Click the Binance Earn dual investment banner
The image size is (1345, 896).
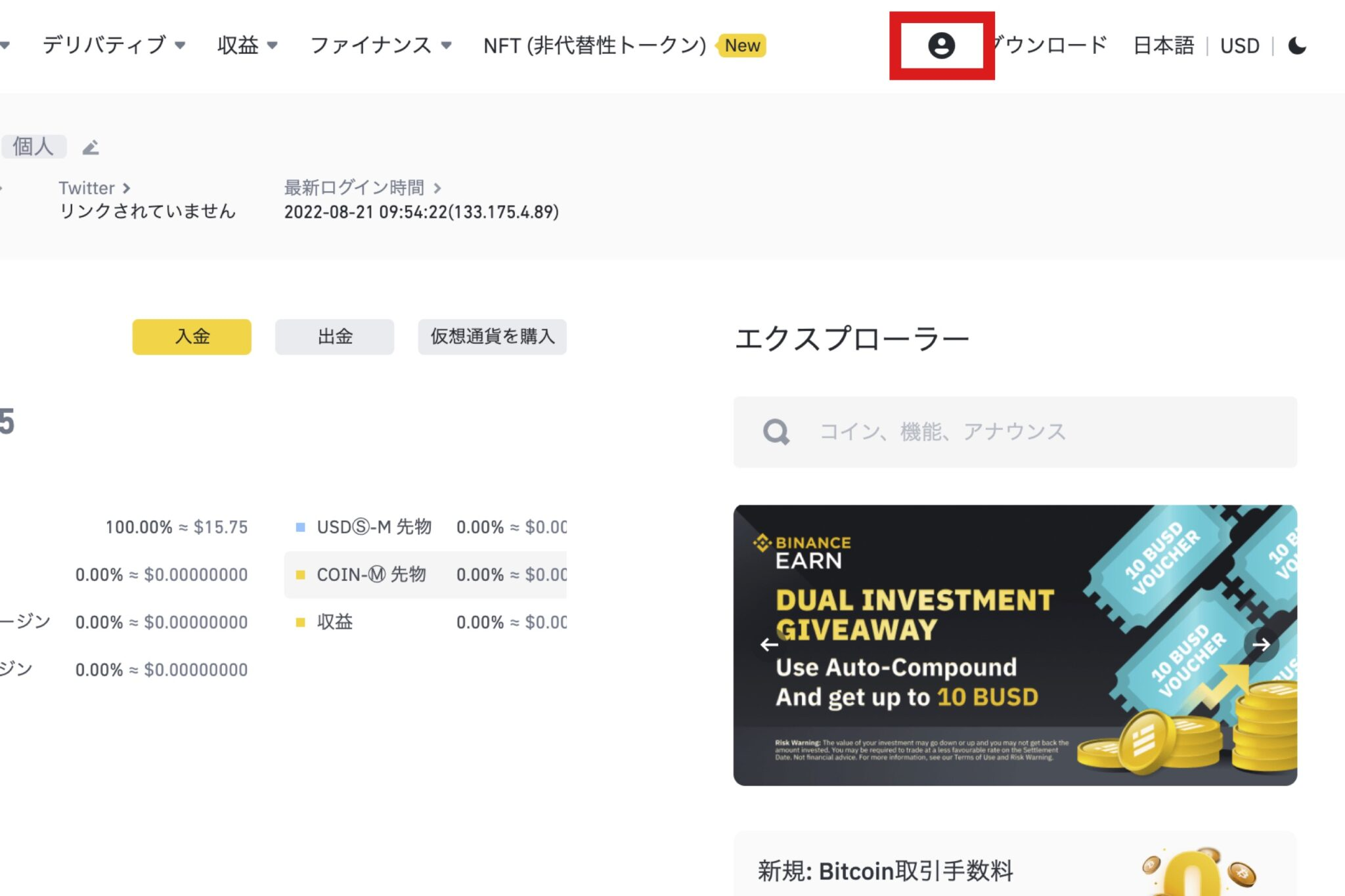[x=1015, y=645]
